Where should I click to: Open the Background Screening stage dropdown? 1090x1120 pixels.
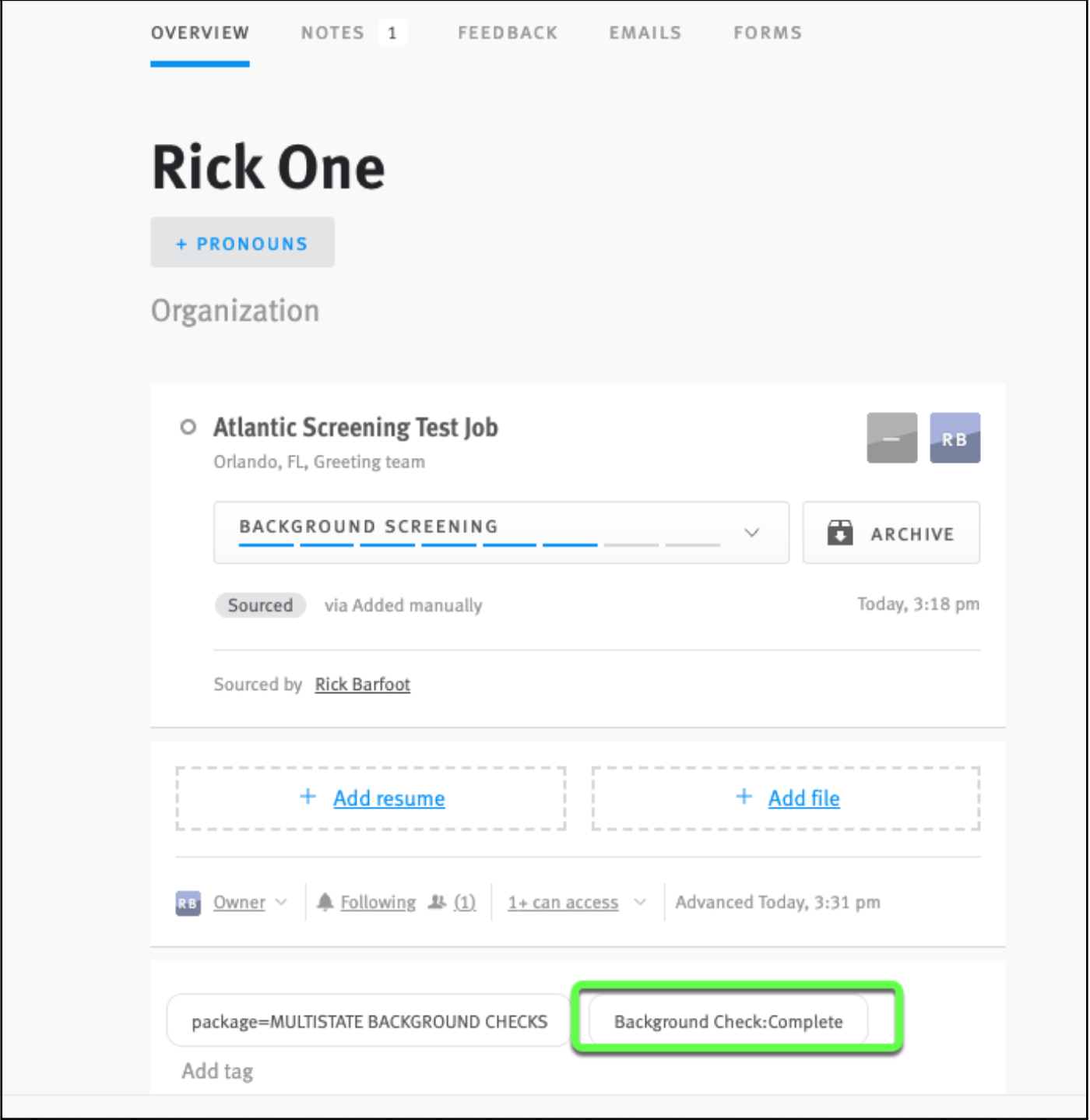coord(751,533)
